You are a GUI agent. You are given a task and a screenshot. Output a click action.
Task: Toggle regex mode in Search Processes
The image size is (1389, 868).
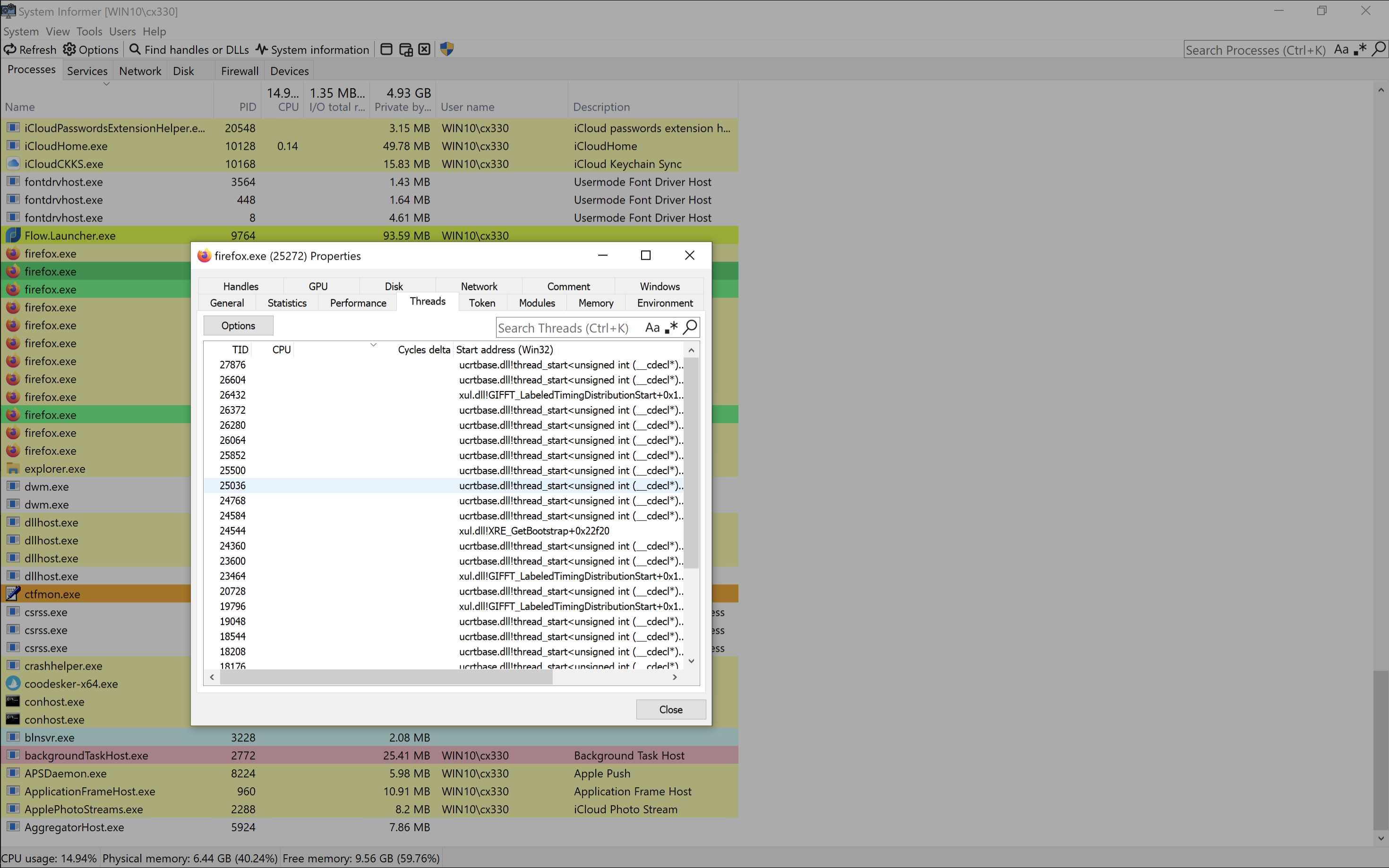(x=1360, y=50)
